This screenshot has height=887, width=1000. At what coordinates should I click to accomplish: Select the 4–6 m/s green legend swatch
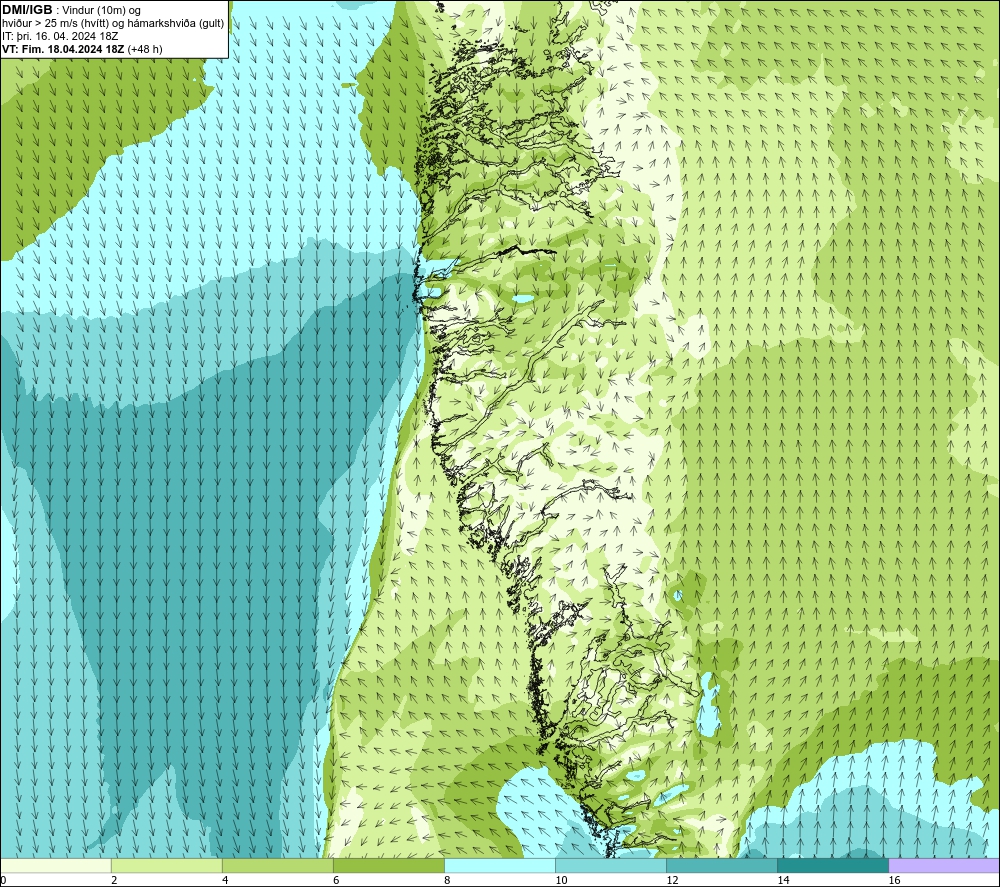coord(277,865)
